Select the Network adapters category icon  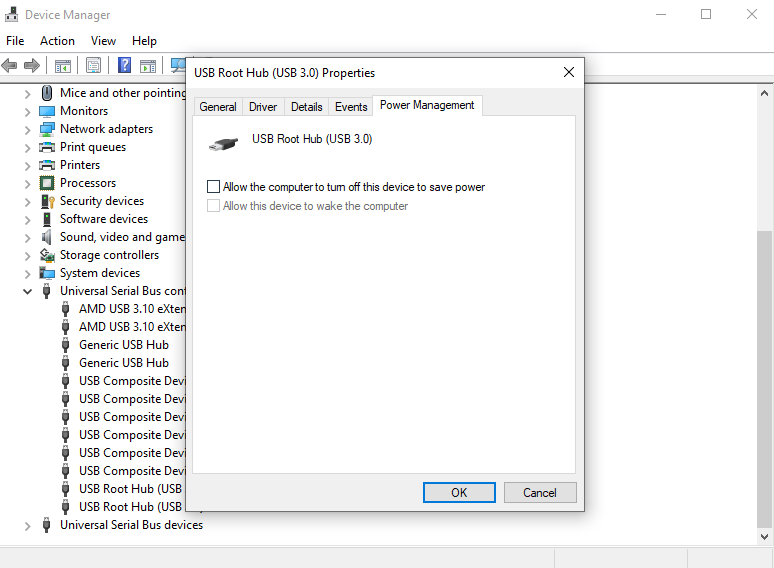(47, 129)
